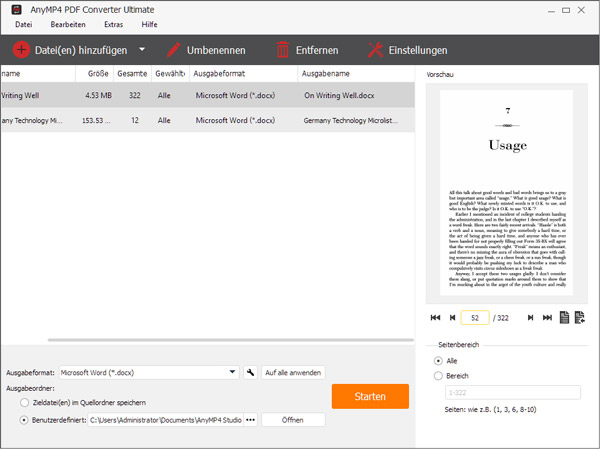Click Auf alle anwenden button
Image resolution: width=600 pixels, height=449 pixels.
pos(293,372)
